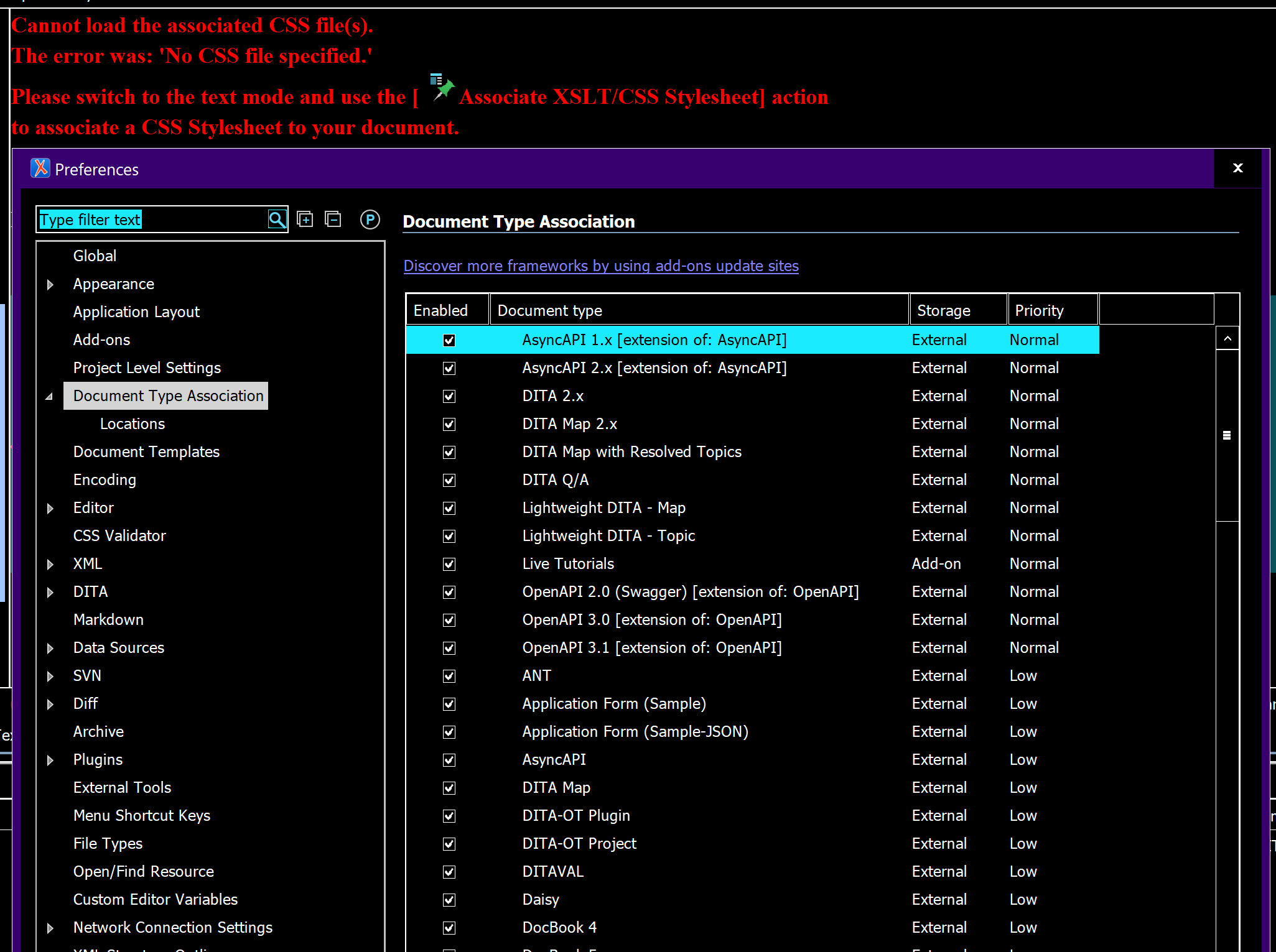The width and height of the screenshot is (1276, 952).
Task: Open the Add-ons preferences page
Action: pos(101,340)
